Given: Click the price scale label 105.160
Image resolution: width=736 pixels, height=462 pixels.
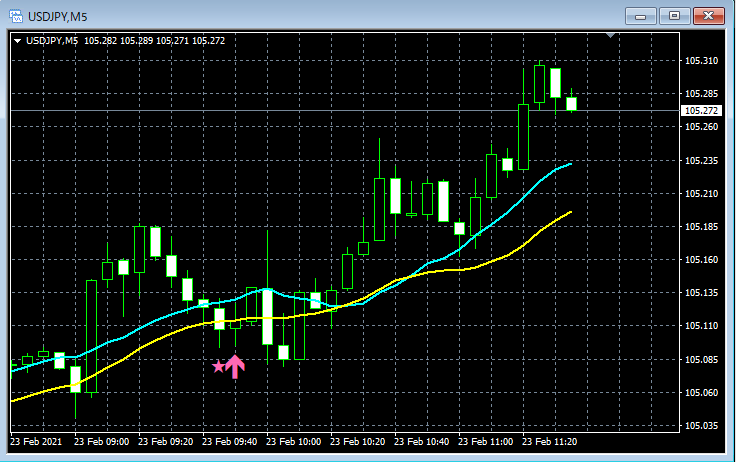Looking at the screenshot, I should (701, 260).
